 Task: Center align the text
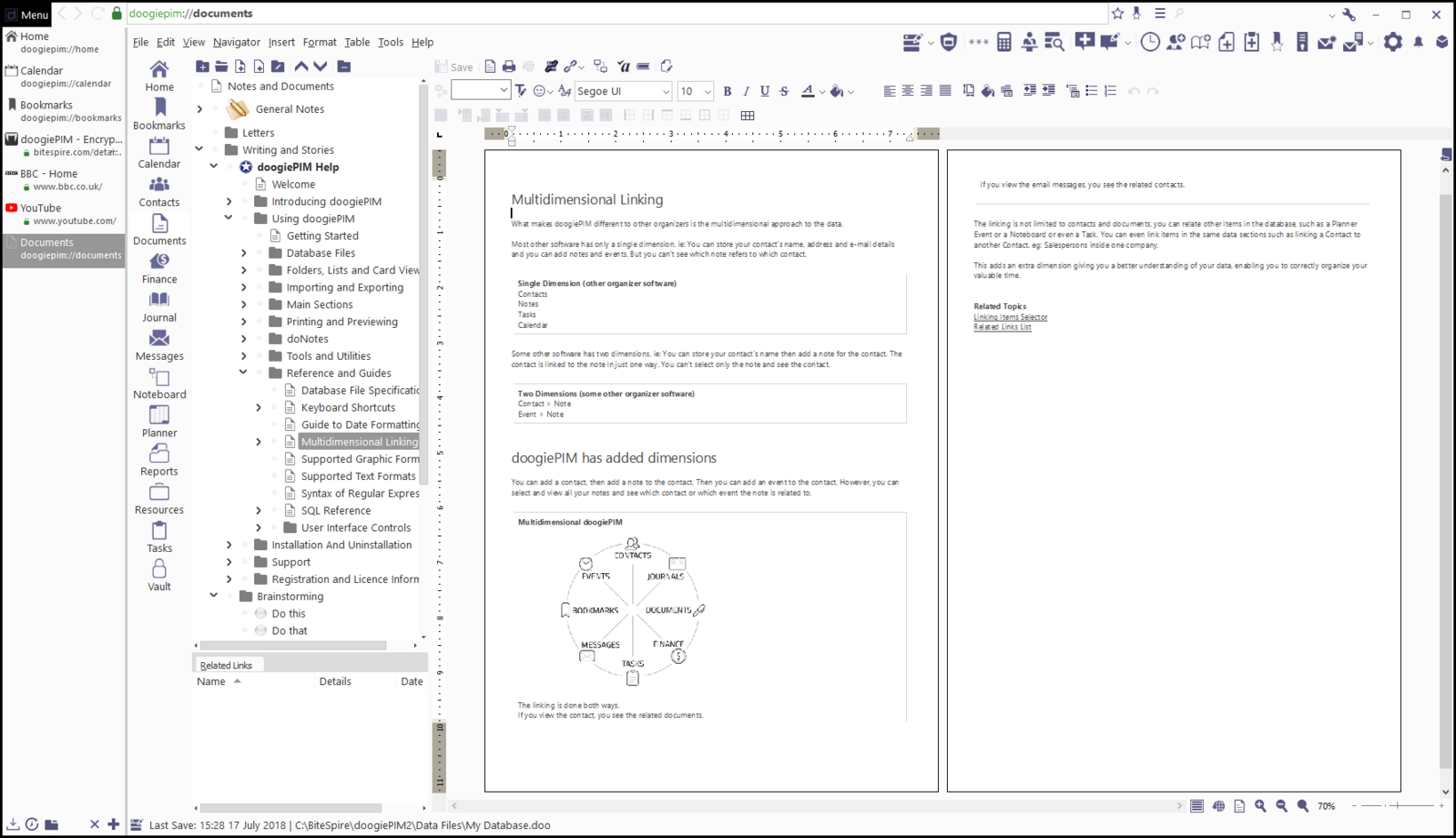point(908,91)
